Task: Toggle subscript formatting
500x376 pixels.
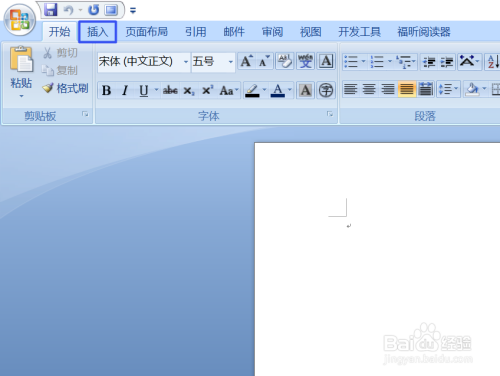Action: (189, 90)
